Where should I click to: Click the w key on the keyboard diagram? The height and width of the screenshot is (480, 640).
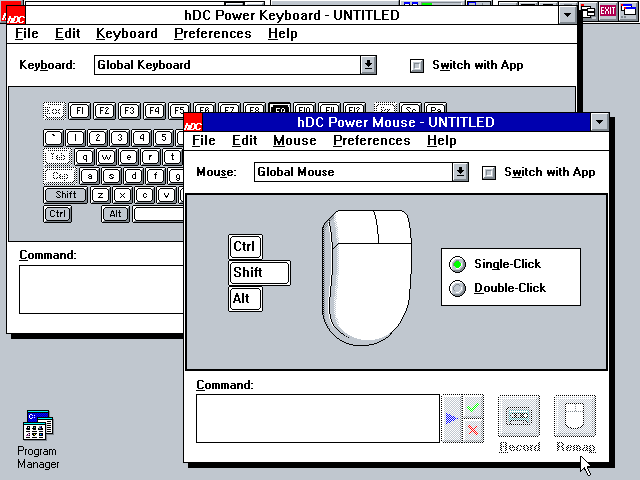click(107, 157)
